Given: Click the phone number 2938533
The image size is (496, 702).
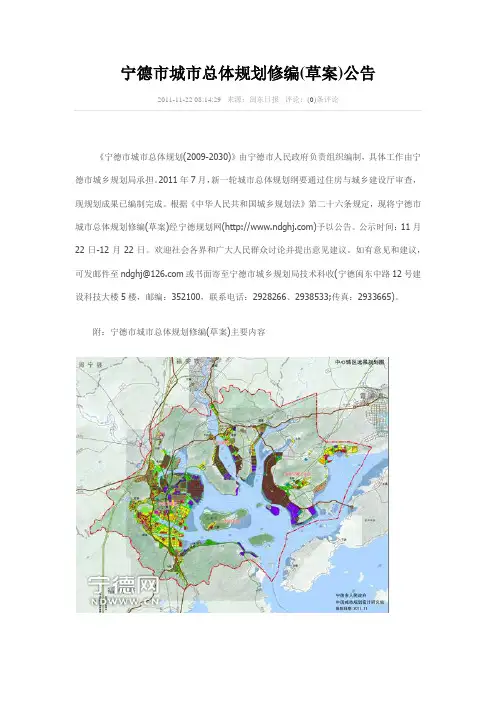Looking at the screenshot, I should click(312, 297).
